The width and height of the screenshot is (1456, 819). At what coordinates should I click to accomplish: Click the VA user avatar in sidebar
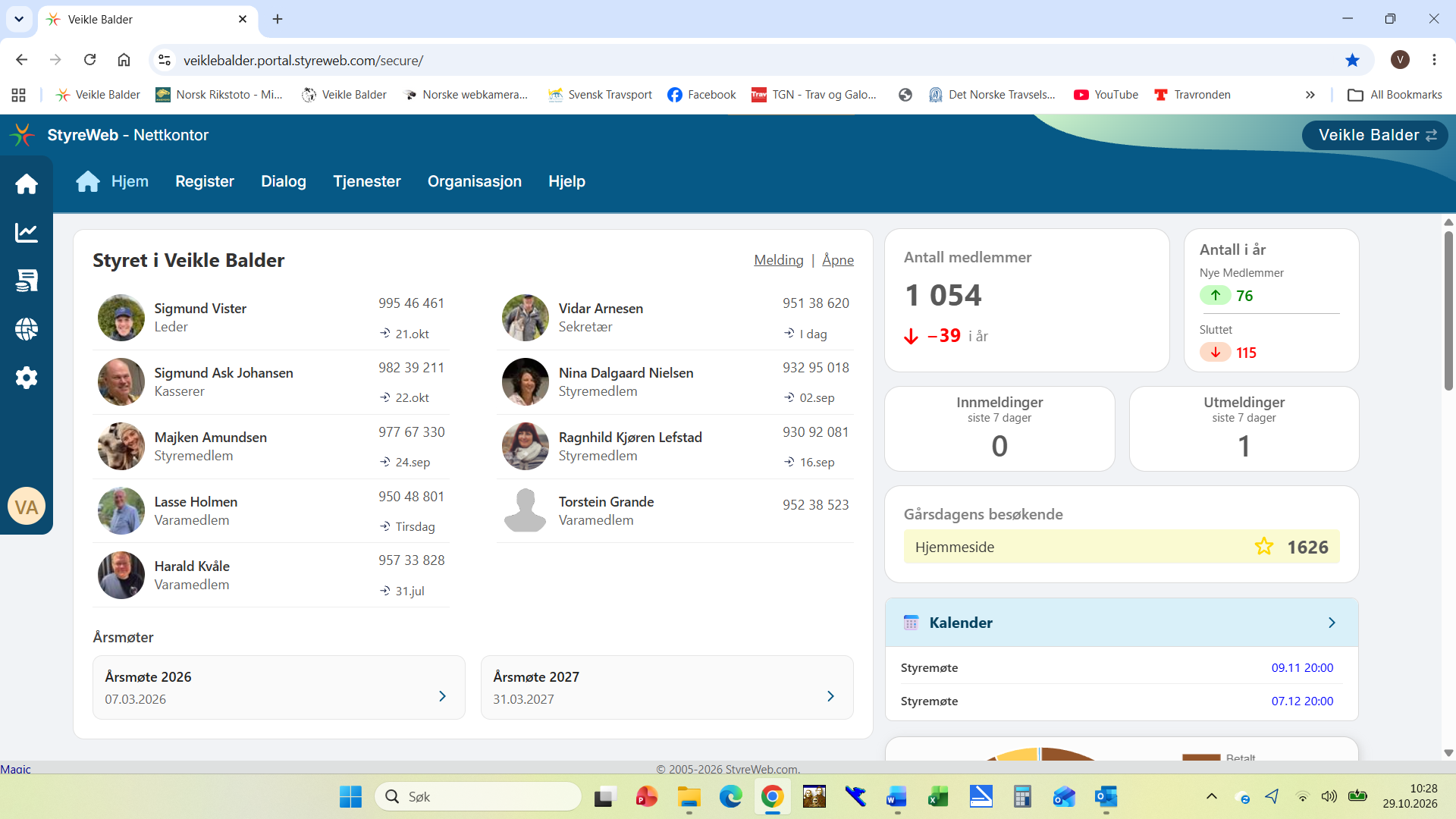click(x=27, y=507)
